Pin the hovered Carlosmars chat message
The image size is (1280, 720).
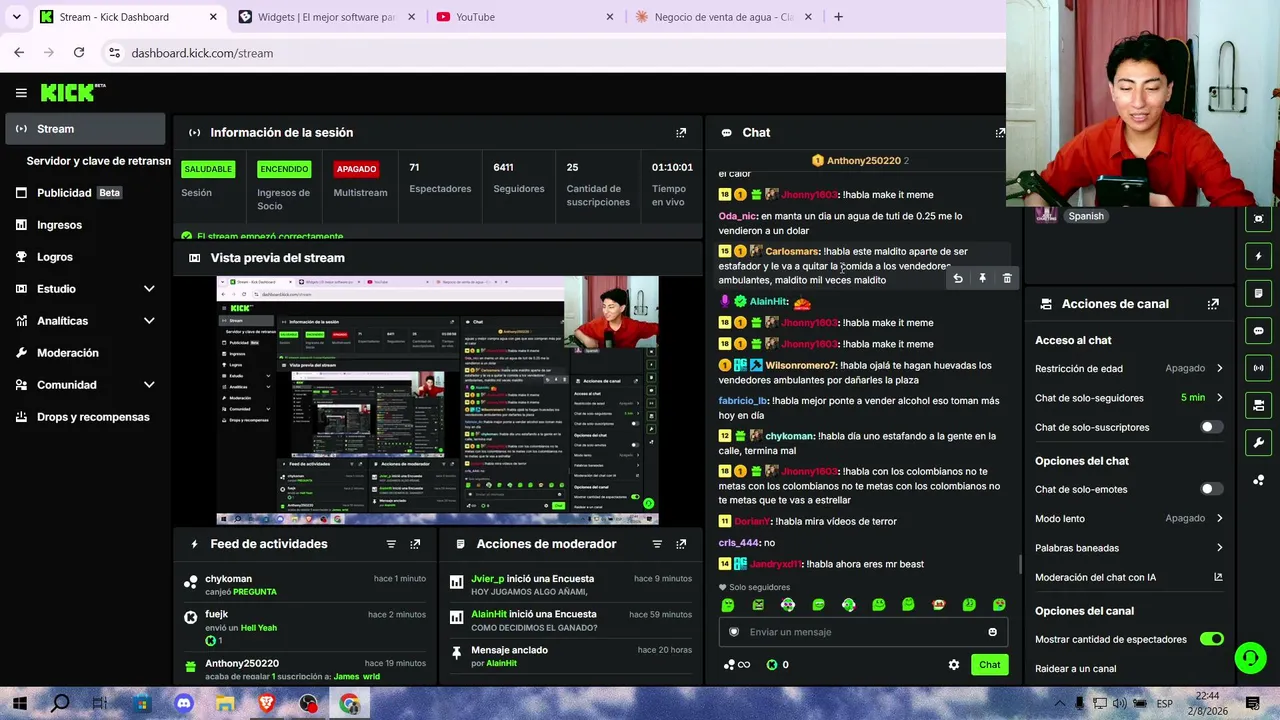[x=982, y=279]
